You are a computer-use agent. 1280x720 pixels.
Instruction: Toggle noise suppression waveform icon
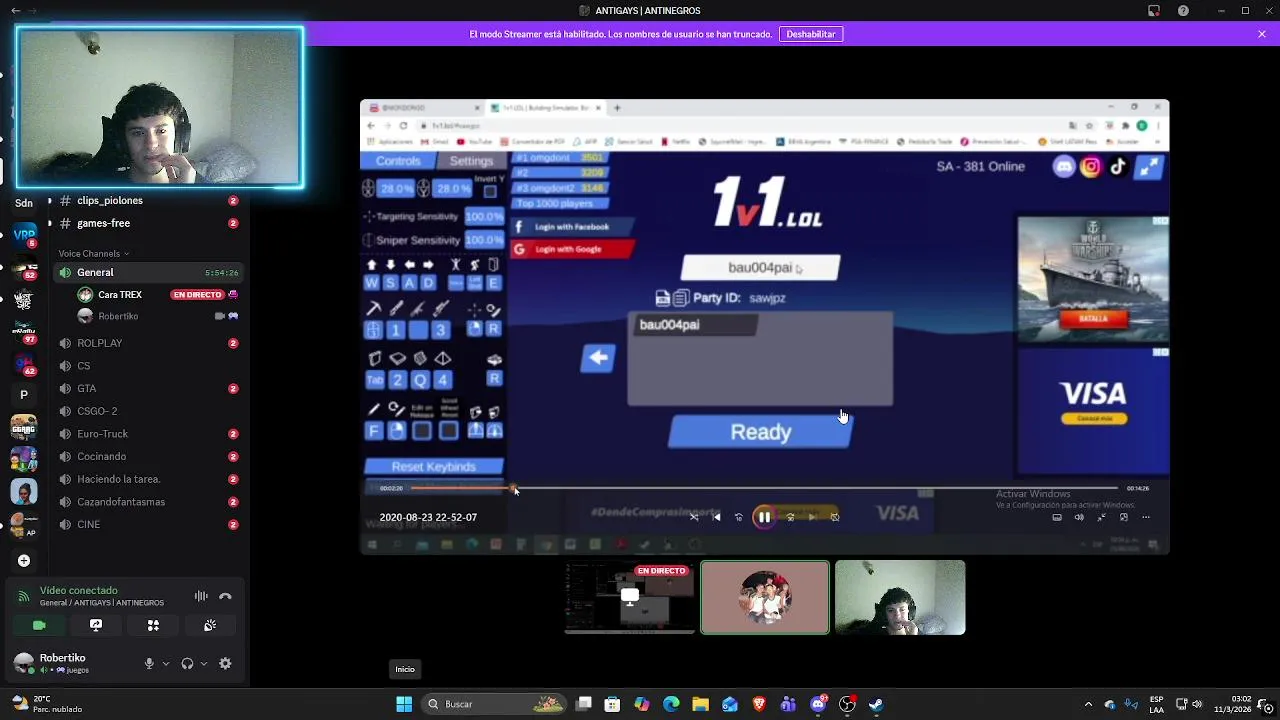(201, 596)
